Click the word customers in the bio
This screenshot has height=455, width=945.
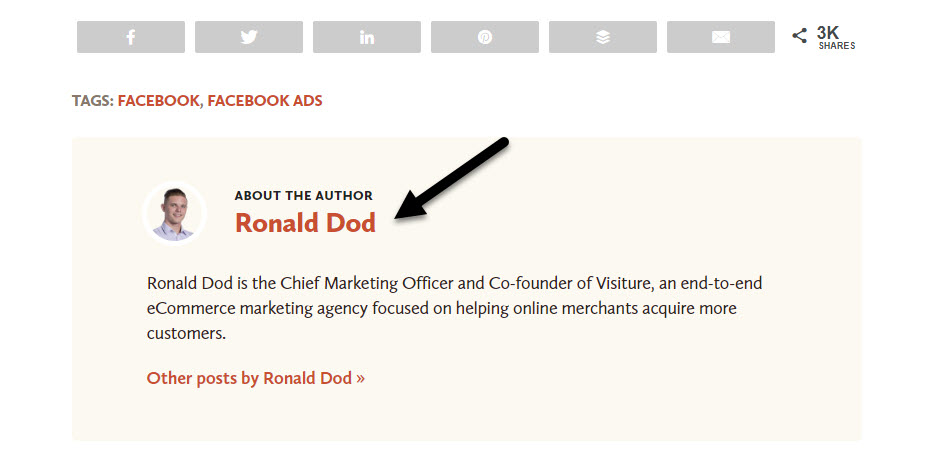tap(186, 334)
